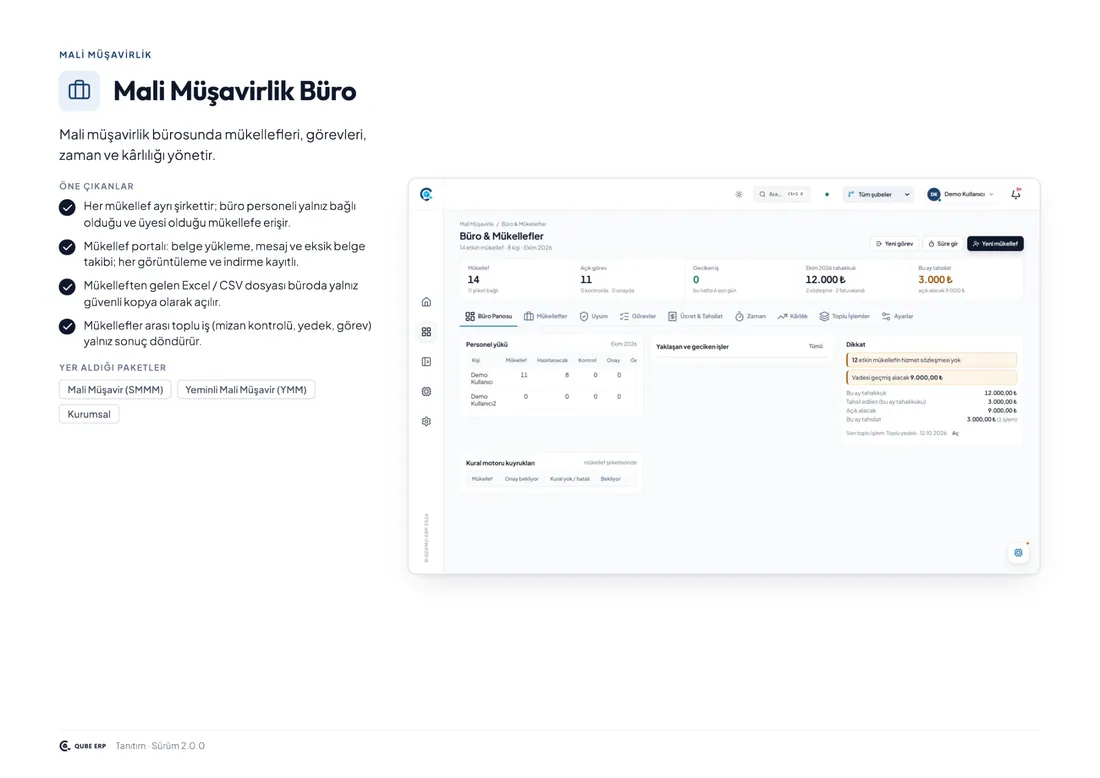Switch to the Görevler tab
The height and width of the screenshot is (778, 1100).
pos(638,316)
